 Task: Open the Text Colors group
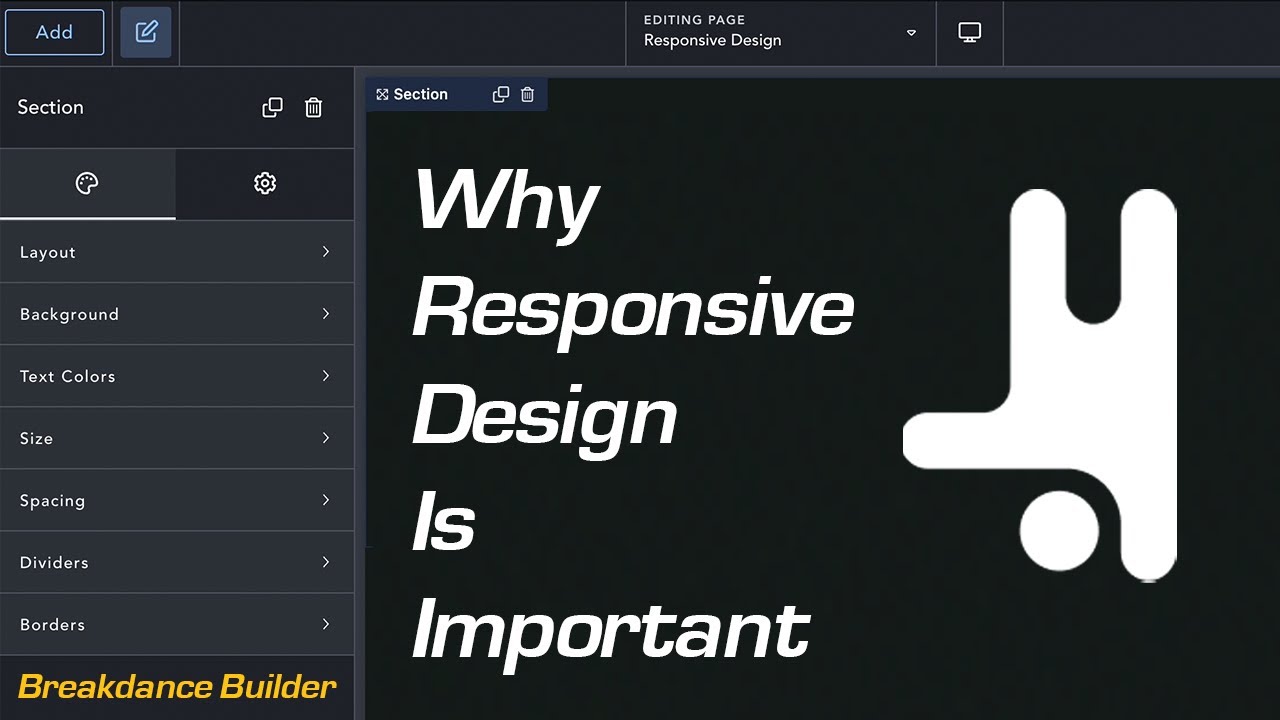click(177, 376)
